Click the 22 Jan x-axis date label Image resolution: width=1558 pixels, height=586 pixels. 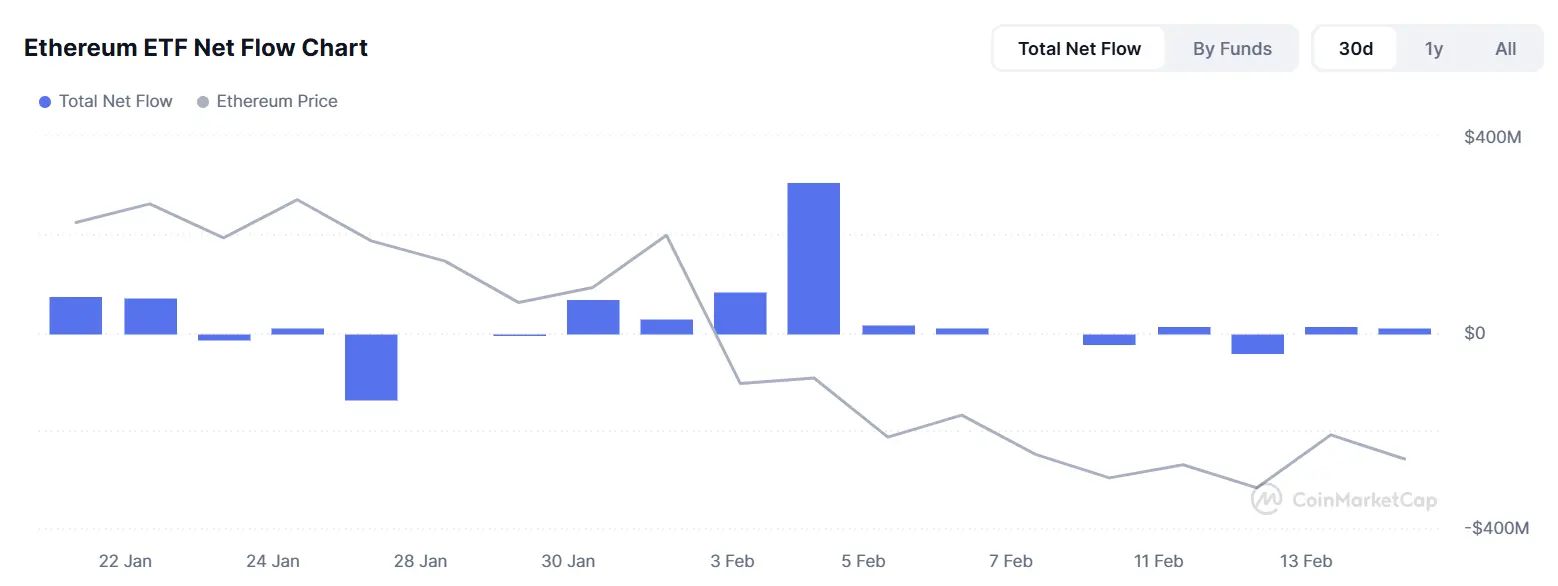(x=125, y=561)
